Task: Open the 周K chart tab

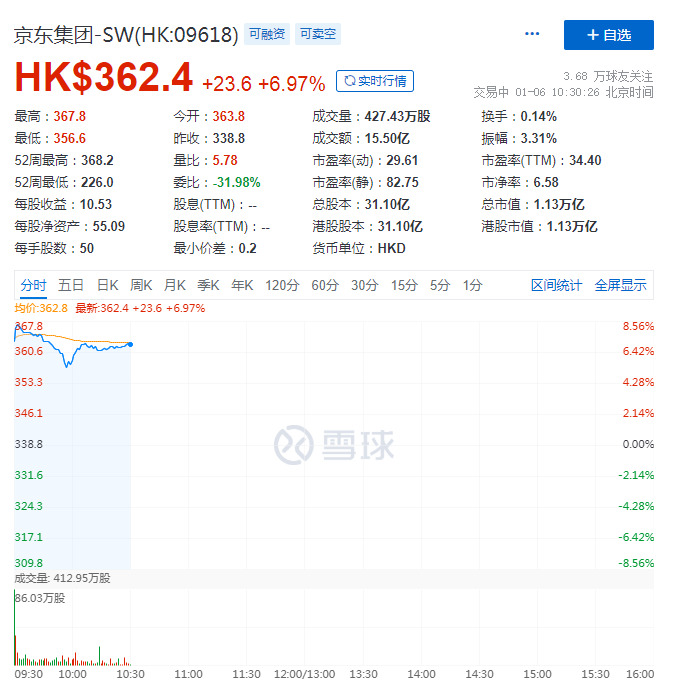Action: coord(141,285)
